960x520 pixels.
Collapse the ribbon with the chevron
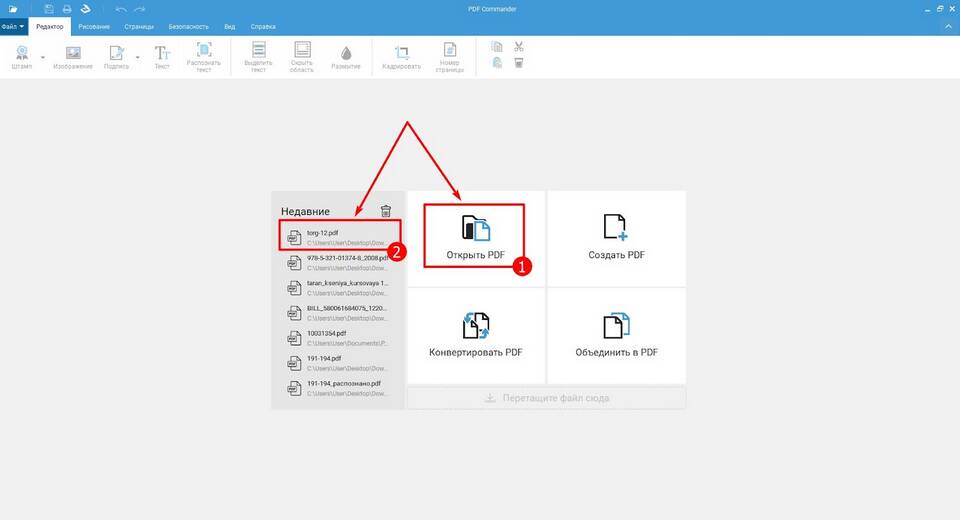[950, 26]
